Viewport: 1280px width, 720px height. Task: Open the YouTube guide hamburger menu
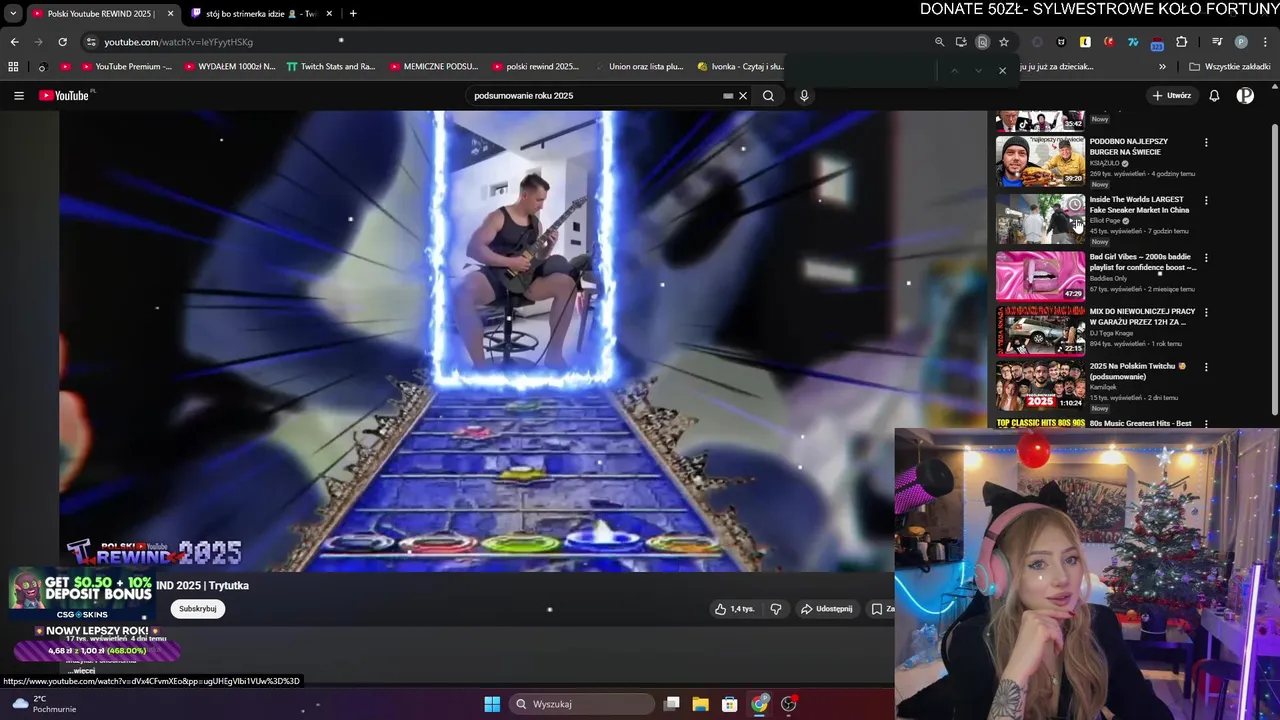(19, 96)
